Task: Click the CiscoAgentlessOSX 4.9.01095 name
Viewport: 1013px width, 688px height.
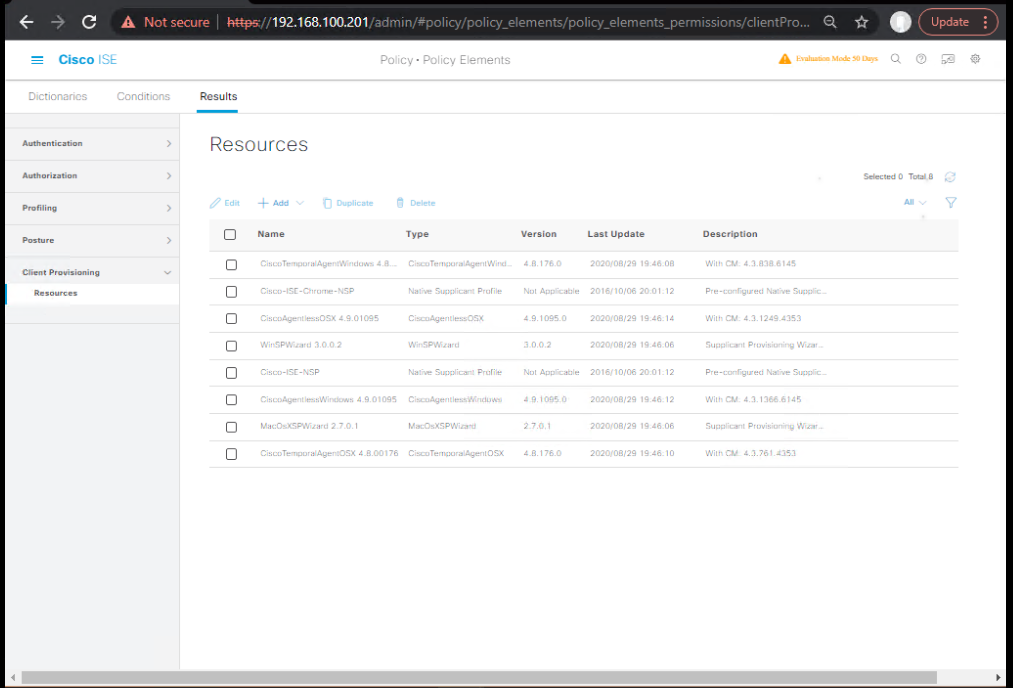Action: (319, 318)
